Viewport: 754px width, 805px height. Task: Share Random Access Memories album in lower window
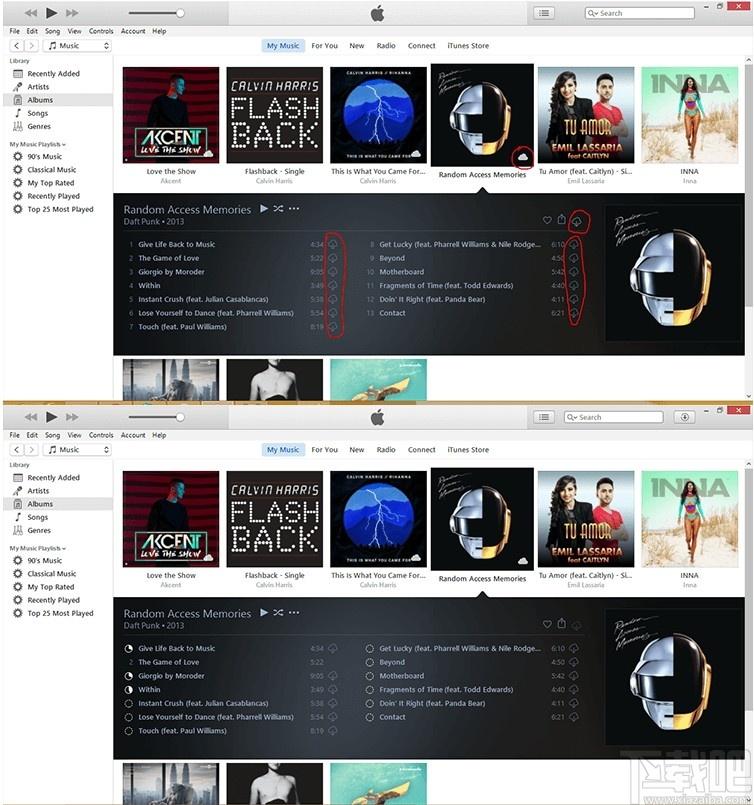(x=562, y=623)
